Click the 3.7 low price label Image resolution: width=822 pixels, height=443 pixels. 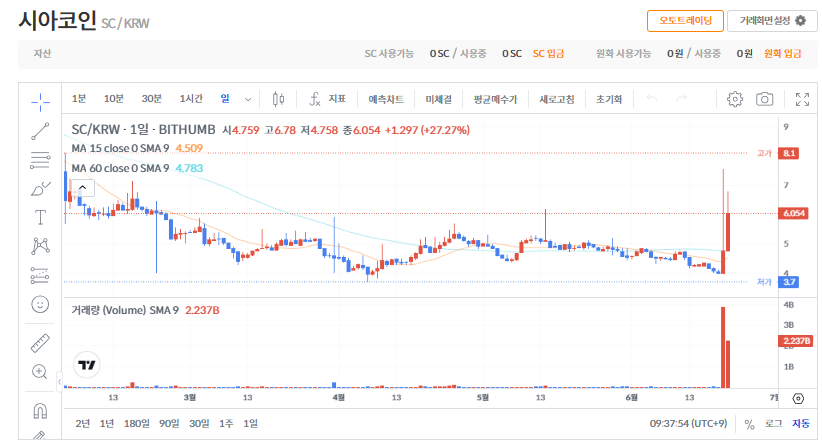[x=789, y=282]
